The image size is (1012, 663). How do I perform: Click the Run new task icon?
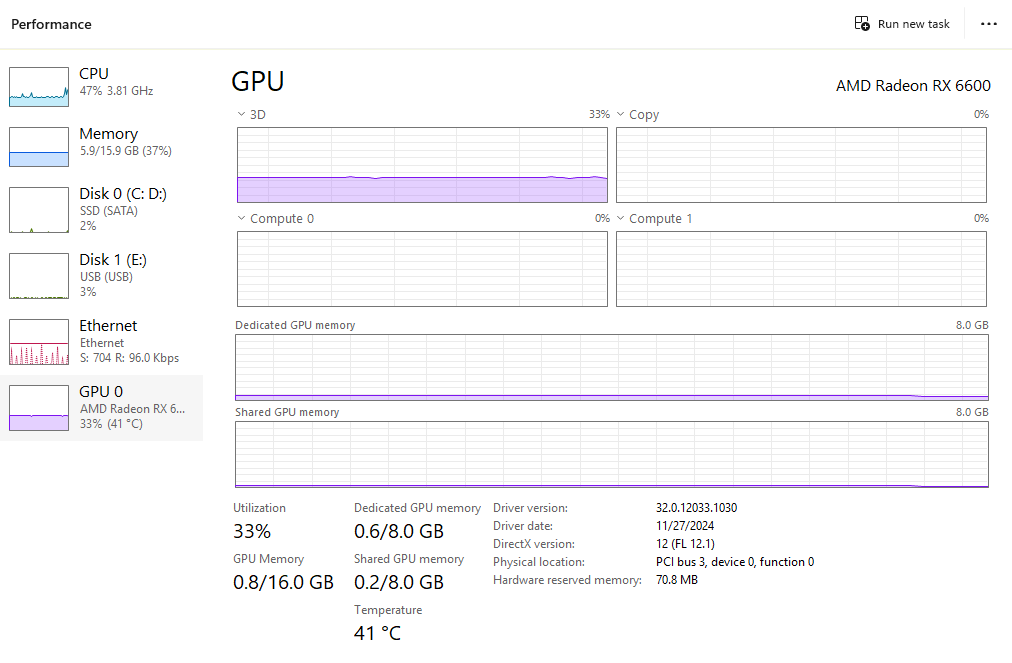[862, 24]
